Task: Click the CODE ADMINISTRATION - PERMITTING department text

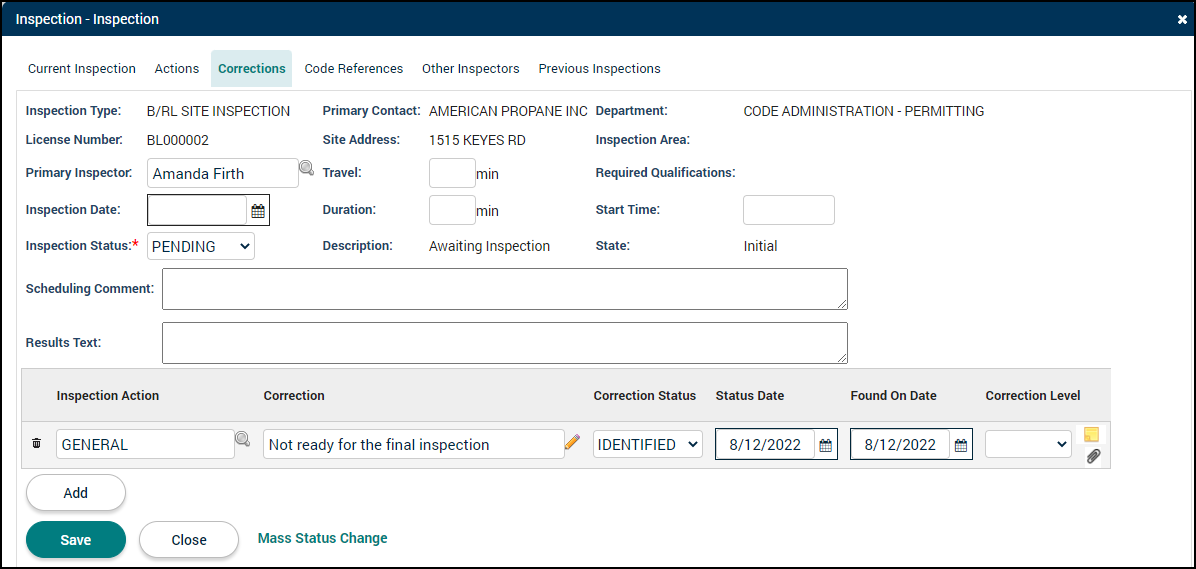Action: 863,111
